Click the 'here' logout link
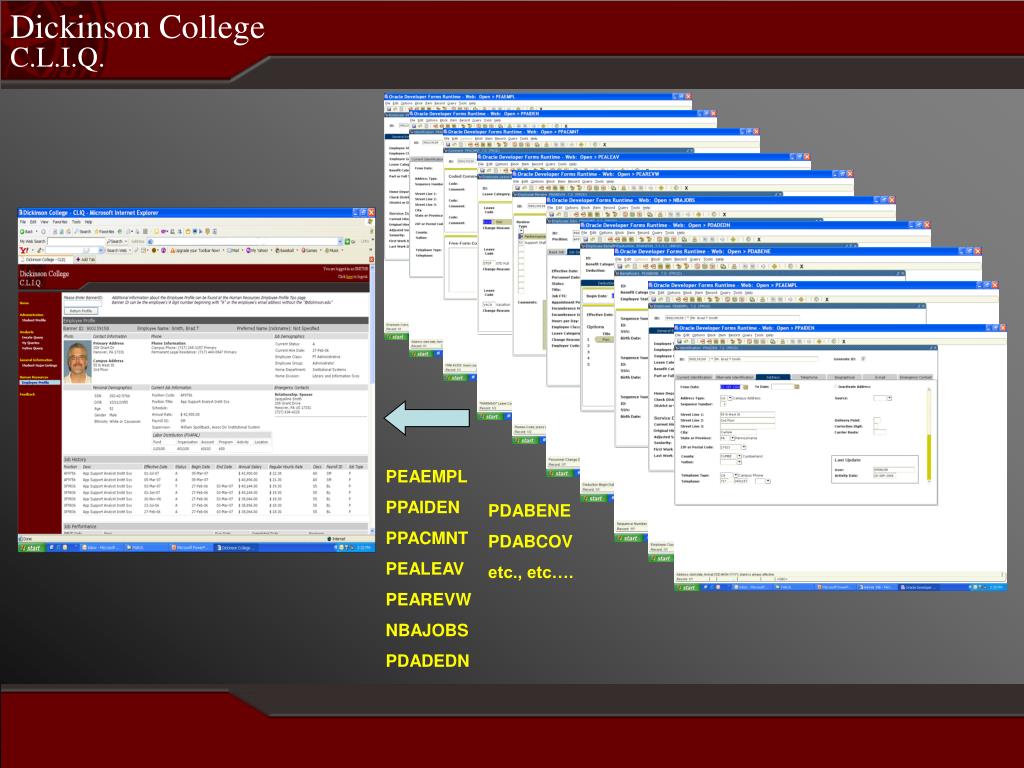This screenshot has width=1024, height=768. (x=349, y=277)
